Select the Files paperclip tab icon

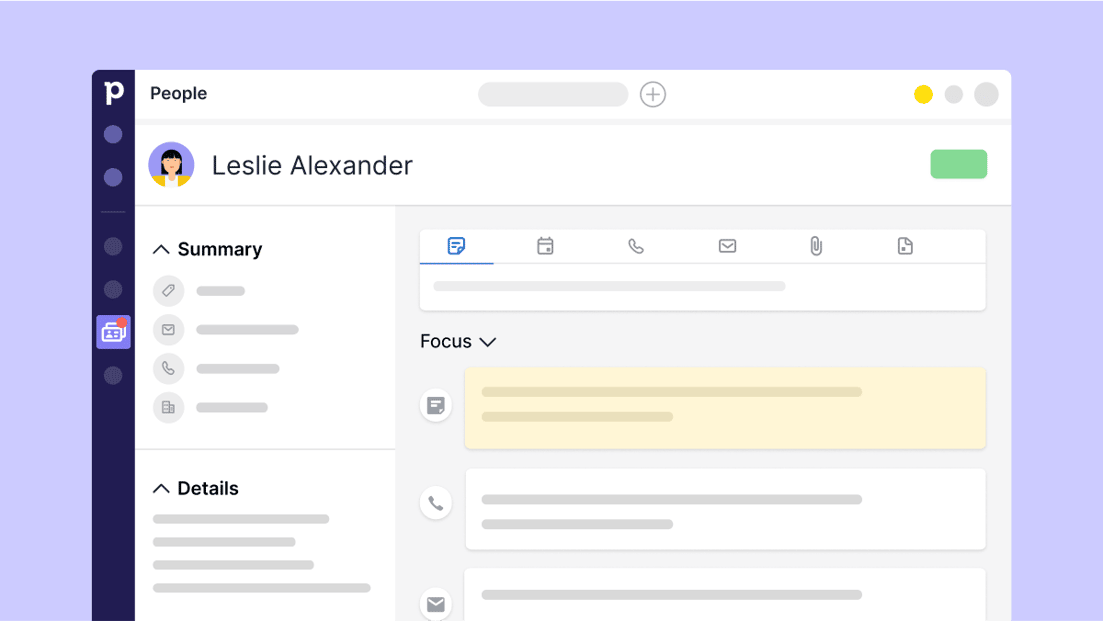(816, 246)
